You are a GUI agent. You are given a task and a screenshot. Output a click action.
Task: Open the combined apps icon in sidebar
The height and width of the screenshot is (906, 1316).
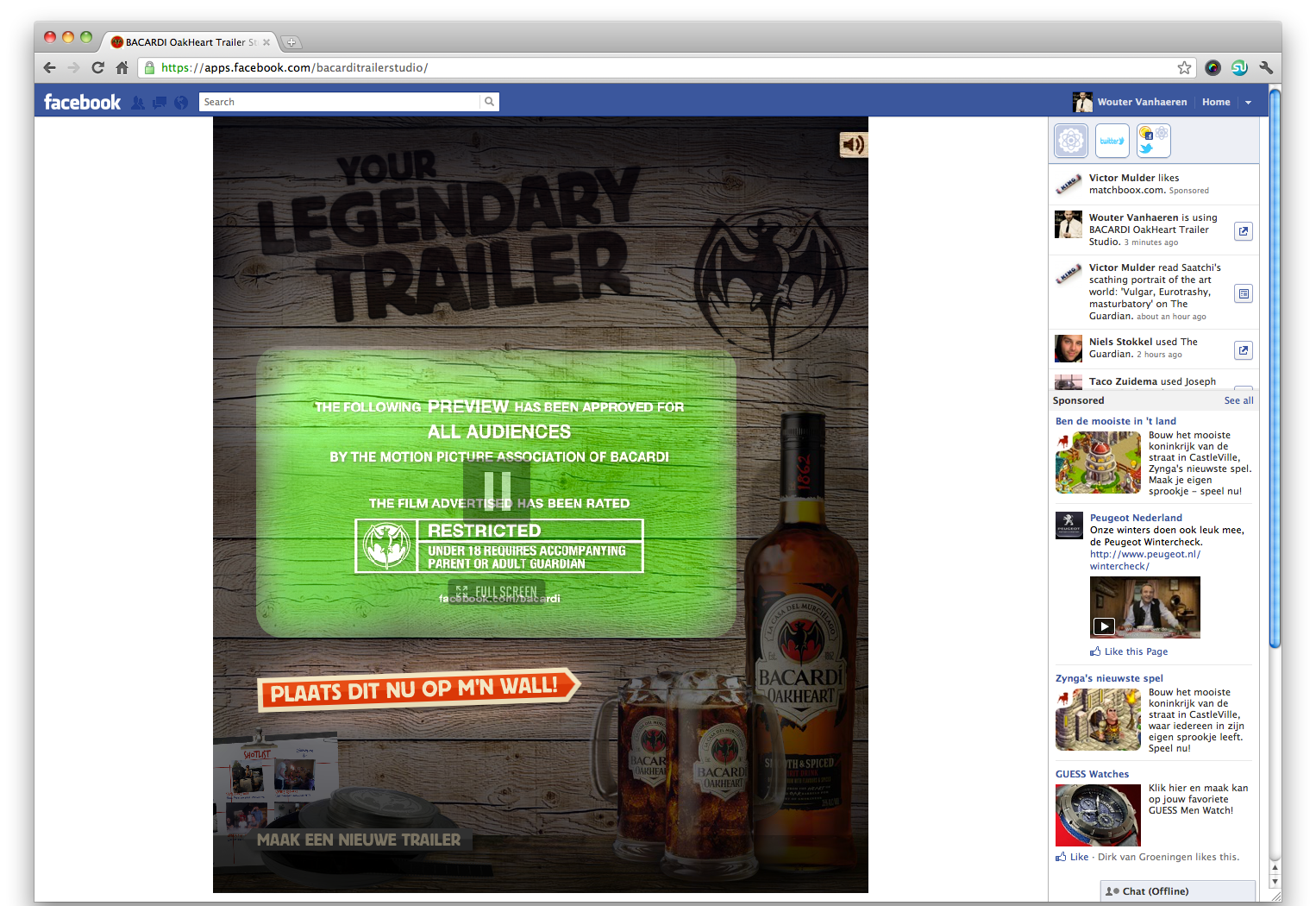(1154, 141)
